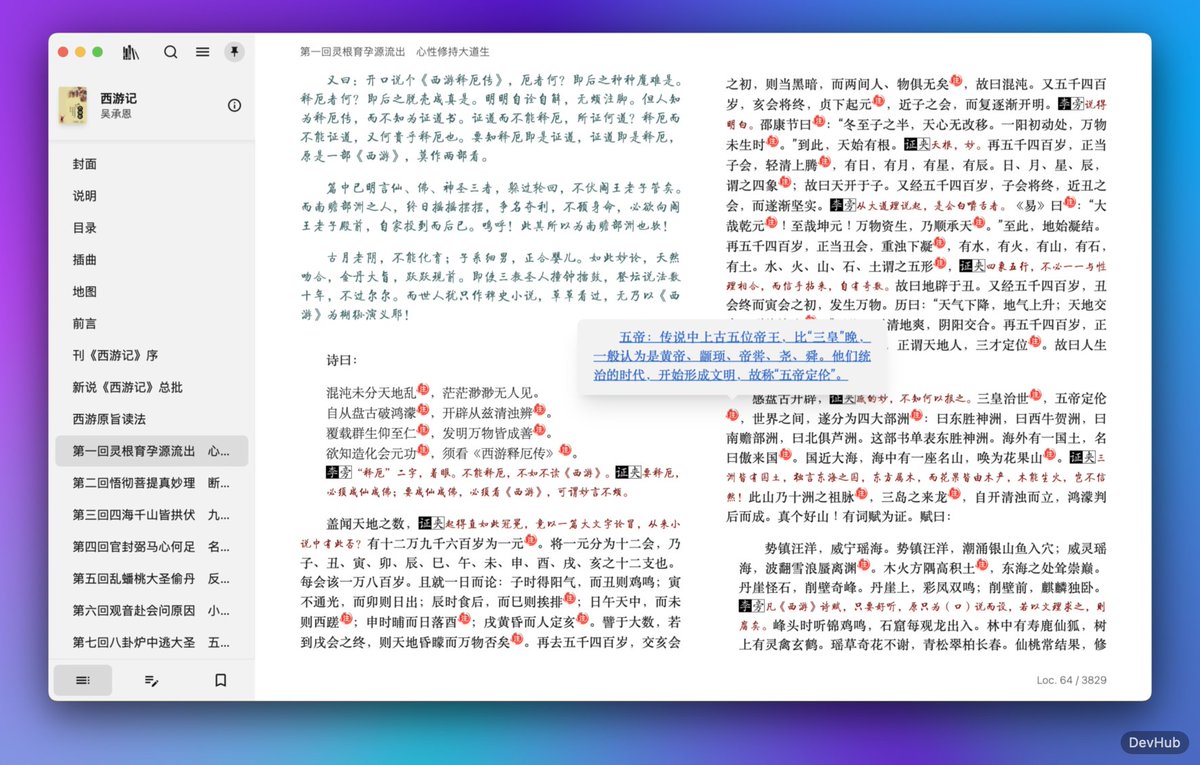Open chapter 第二回悟彻菩提真妙理
The height and width of the screenshot is (765, 1200).
click(x=151, y=483)
